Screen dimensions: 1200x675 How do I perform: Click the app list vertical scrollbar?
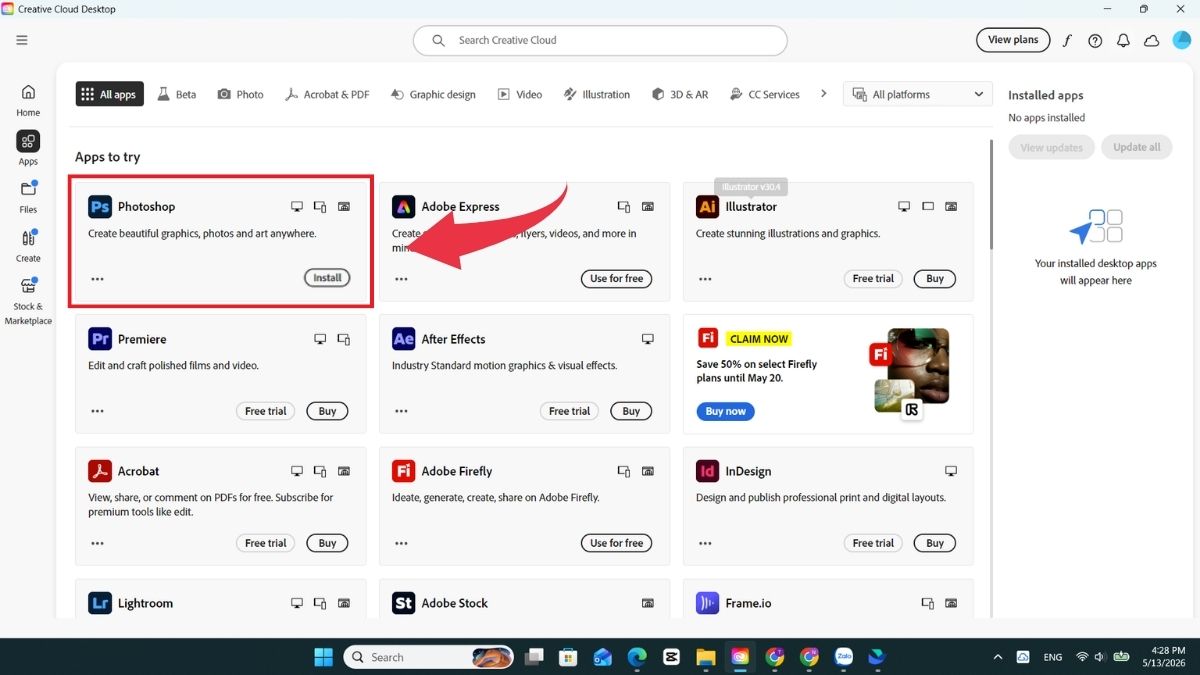pos(991,195)
